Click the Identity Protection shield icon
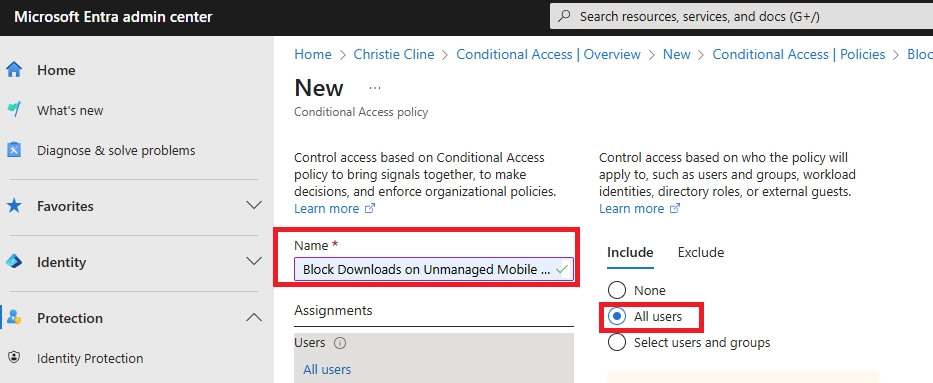Viewport: 933px width, 383px height. (14, 358)
